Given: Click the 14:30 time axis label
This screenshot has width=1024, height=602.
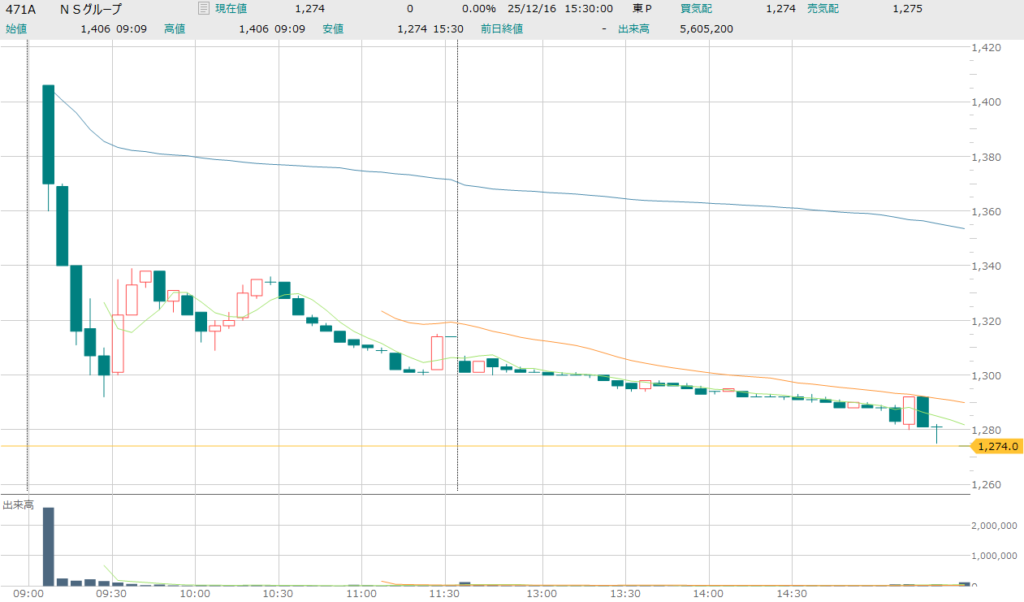Looking at the screenshot, I should click(x=791, y=593).
